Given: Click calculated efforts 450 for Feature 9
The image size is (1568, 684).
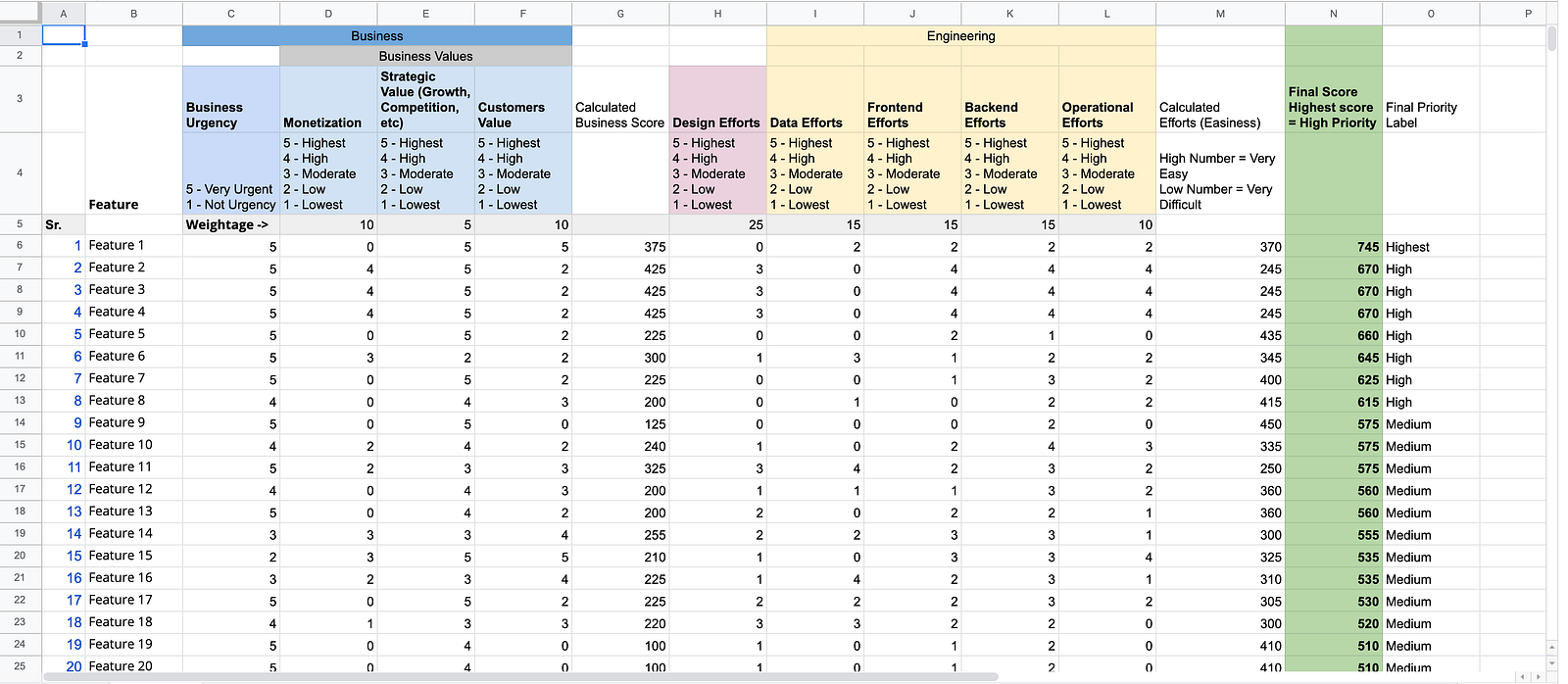Looking at the screenshot, I should tap(1220, 424).
